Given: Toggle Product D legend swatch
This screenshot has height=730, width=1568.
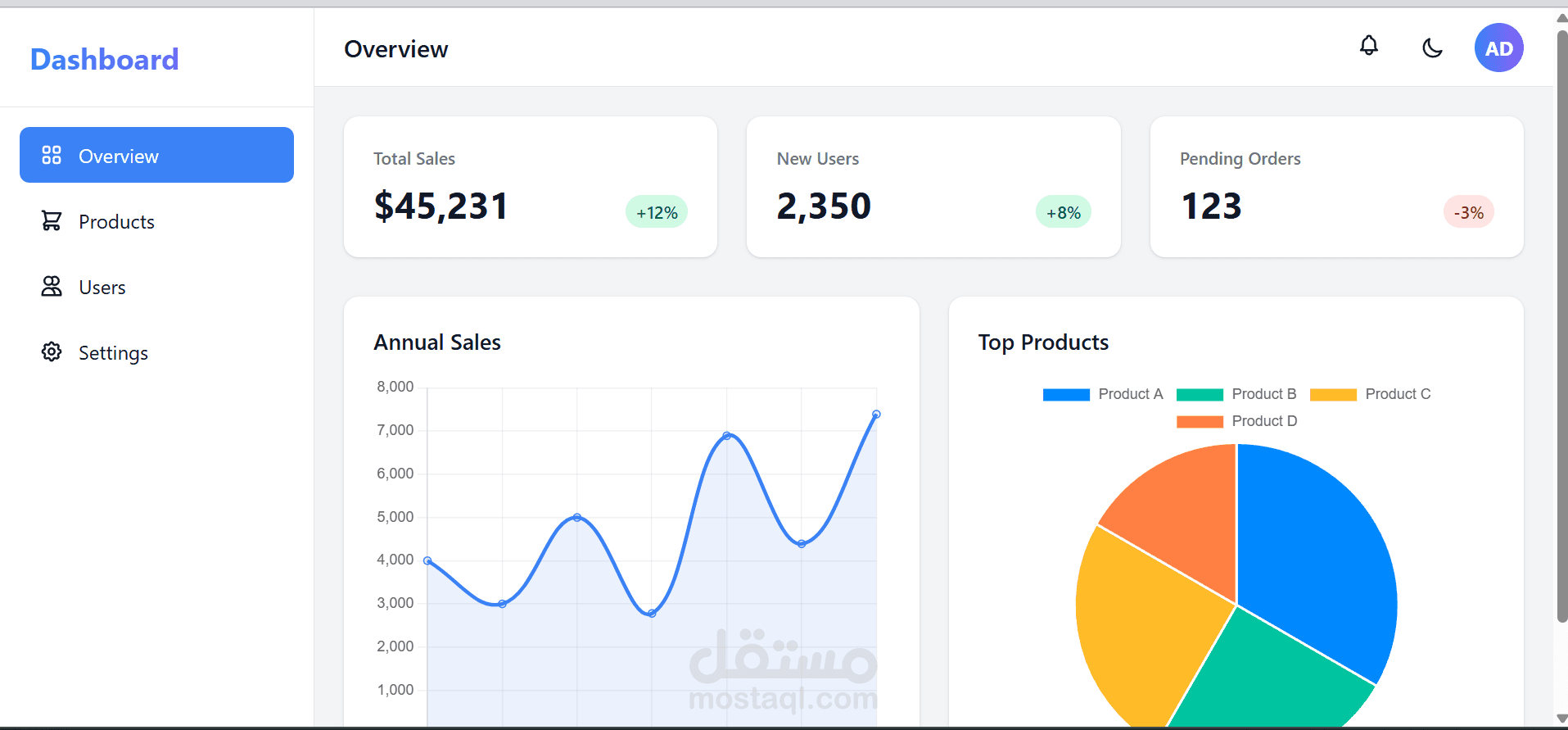Looking at the screenshot, I should 1200,421.
